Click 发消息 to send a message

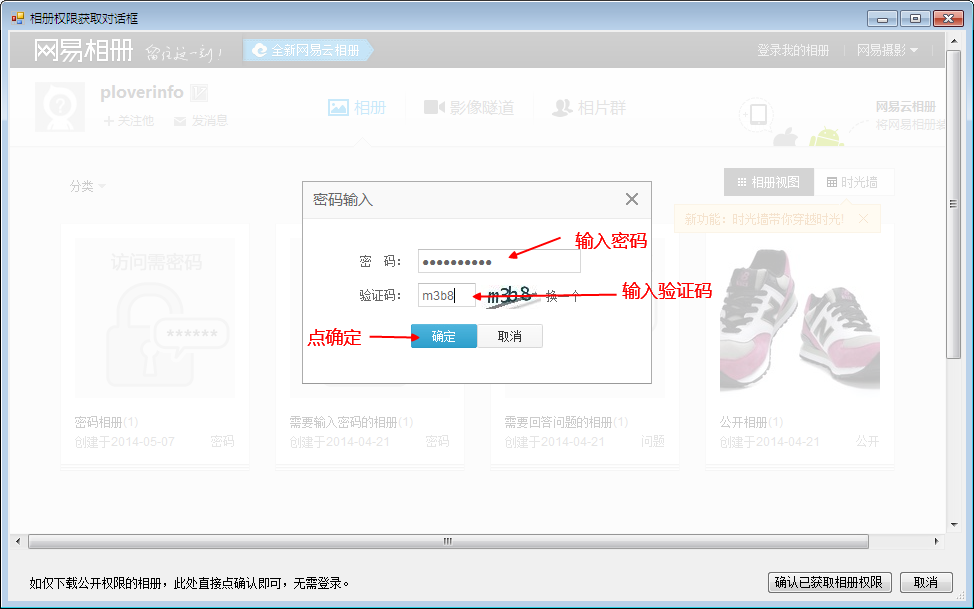point(201,121)
